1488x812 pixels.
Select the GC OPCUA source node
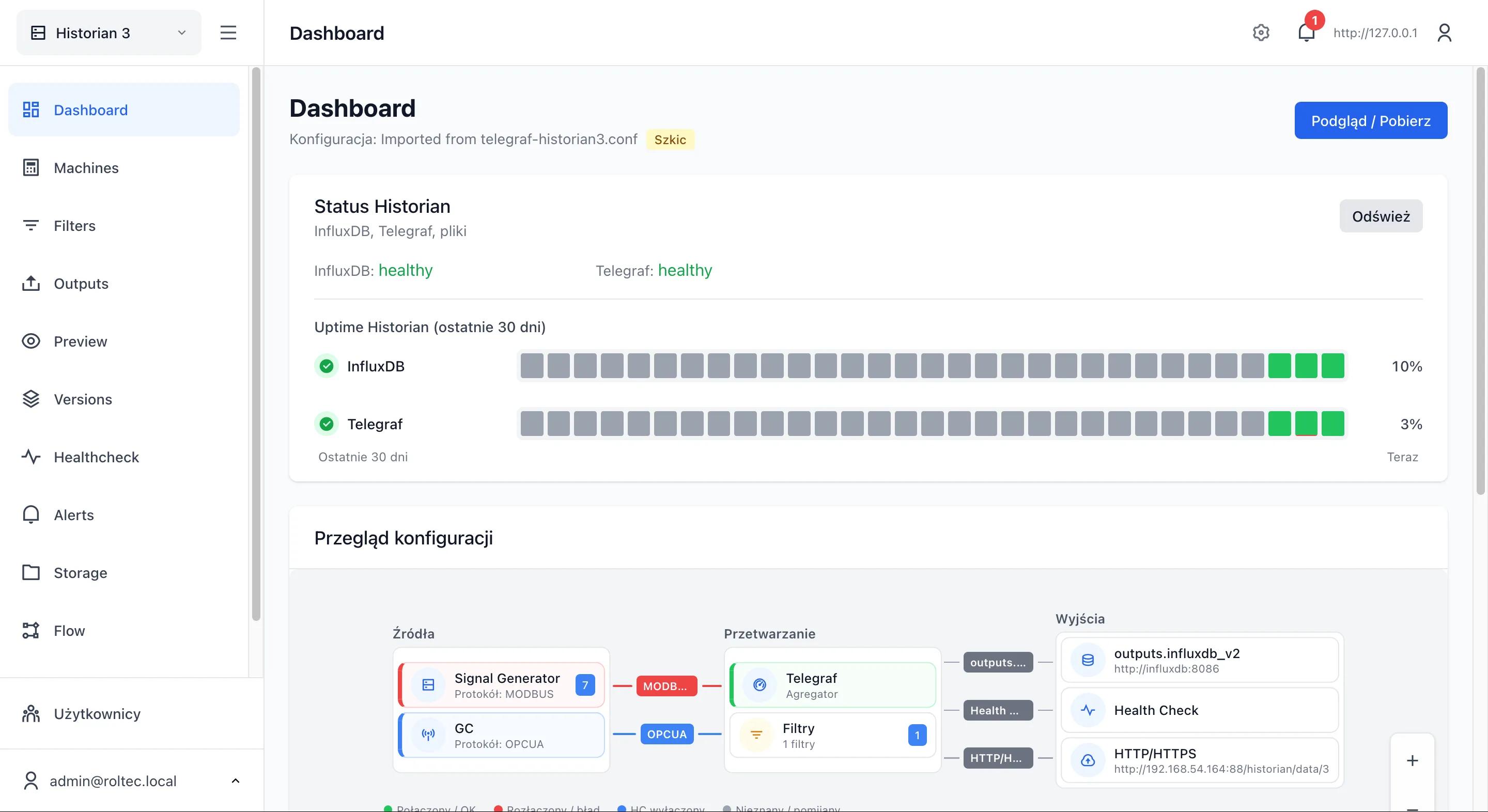tap(501, 735)
